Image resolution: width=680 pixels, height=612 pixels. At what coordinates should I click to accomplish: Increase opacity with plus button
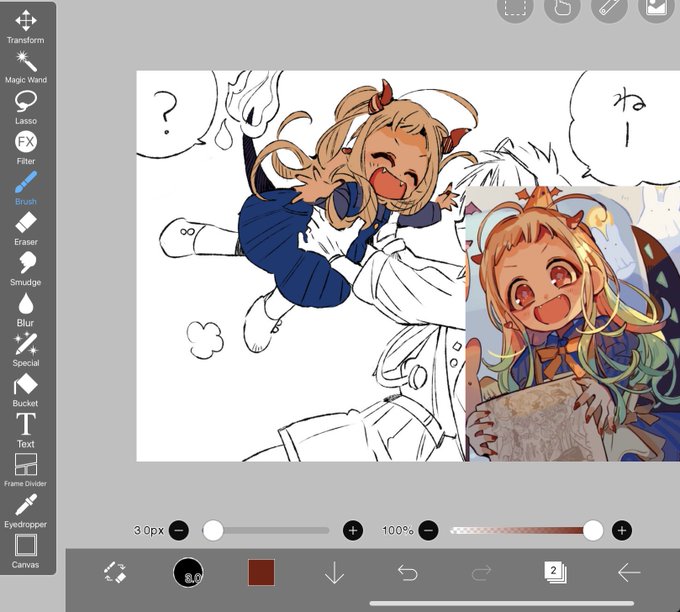pyautogui.click(x=622, y=530)
